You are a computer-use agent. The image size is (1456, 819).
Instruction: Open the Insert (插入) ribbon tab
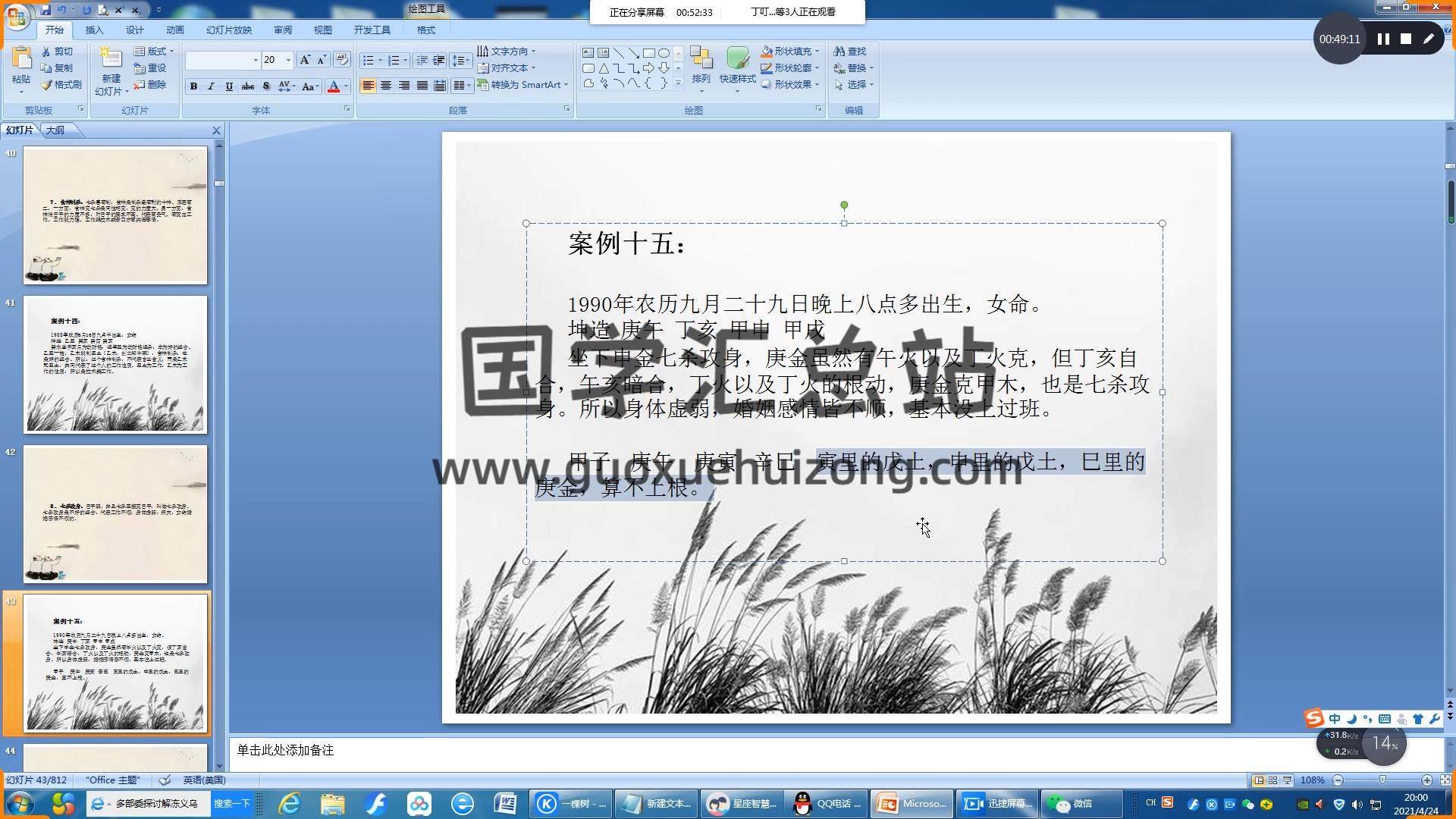tap(94, 30)
